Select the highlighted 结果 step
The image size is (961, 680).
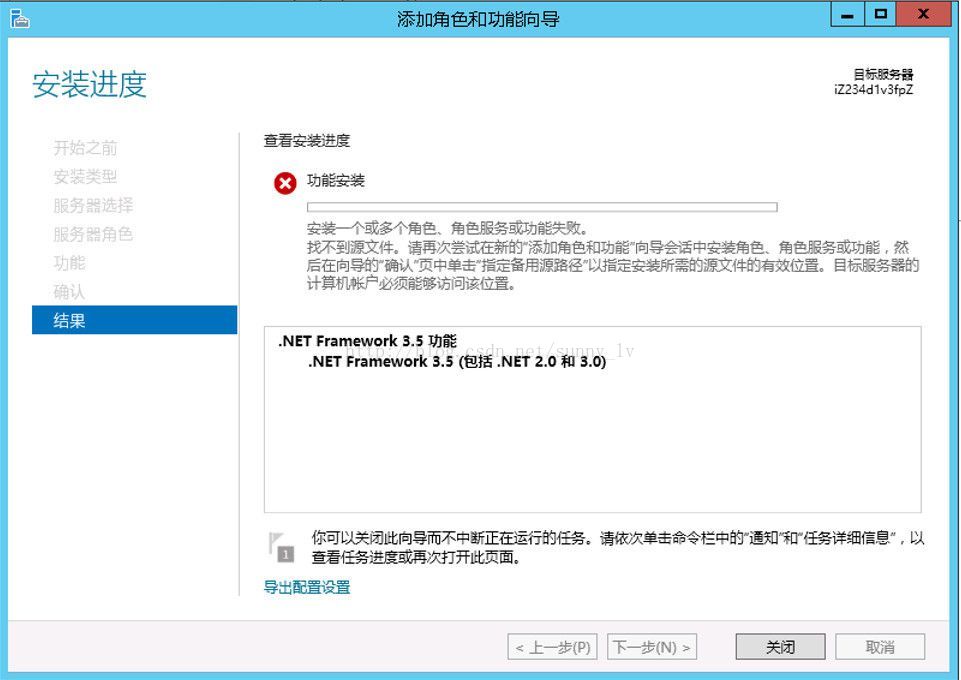tap(70, 319)
